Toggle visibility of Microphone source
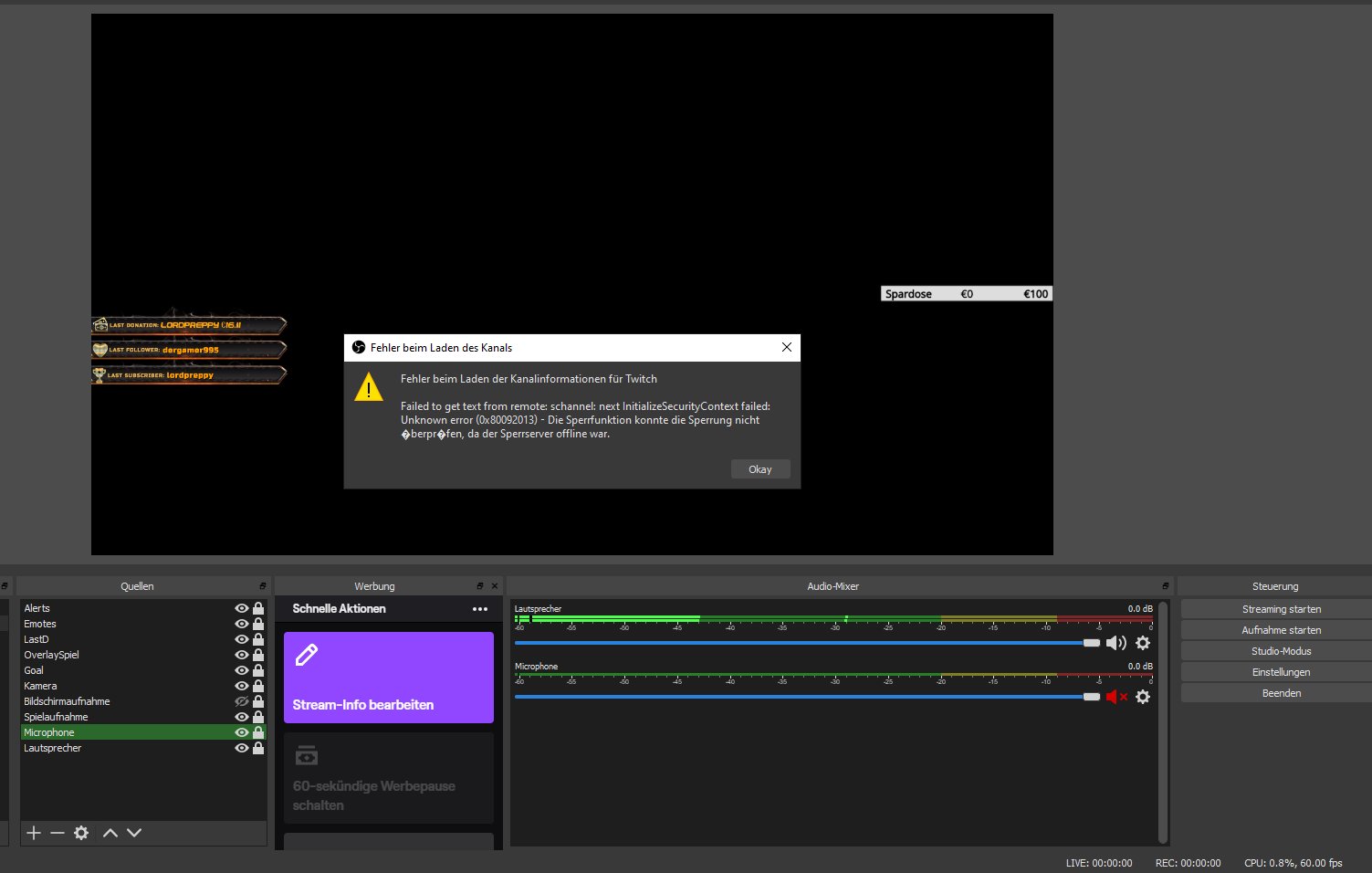Viewport: 1372px width, 873px height. (242, 732)
